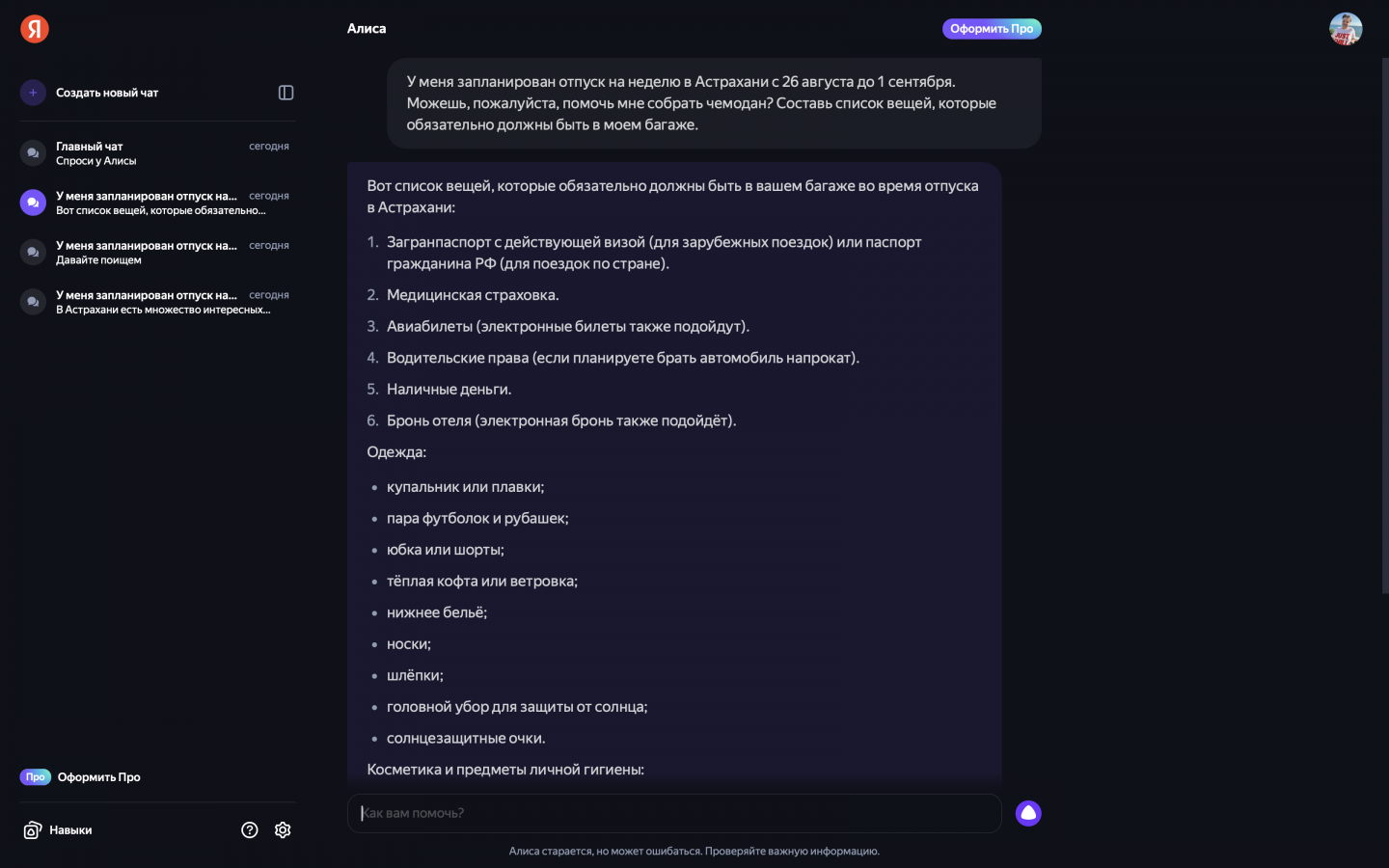Screen dimensions: 1389x868
Task: Click the active chat bubble icon
Action: pos(33,203)
